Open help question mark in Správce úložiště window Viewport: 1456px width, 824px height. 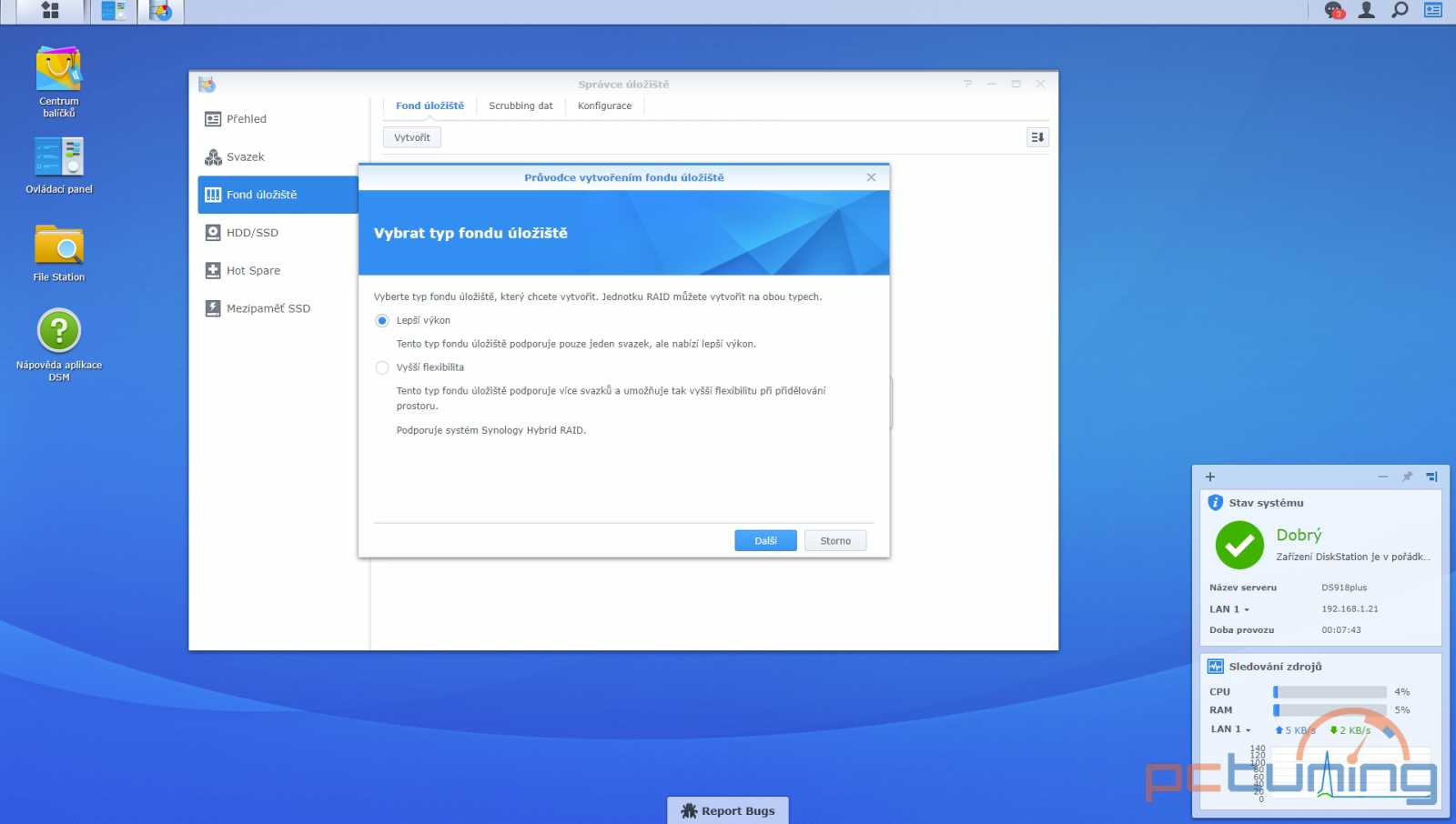967,84
